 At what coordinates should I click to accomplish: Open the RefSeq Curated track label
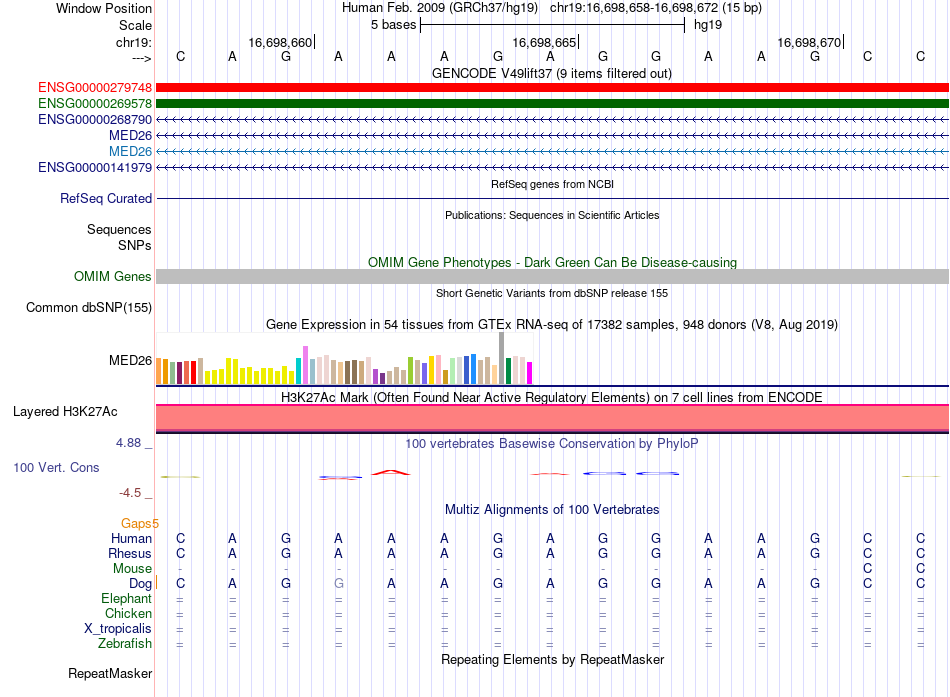[x=106, y=198]
